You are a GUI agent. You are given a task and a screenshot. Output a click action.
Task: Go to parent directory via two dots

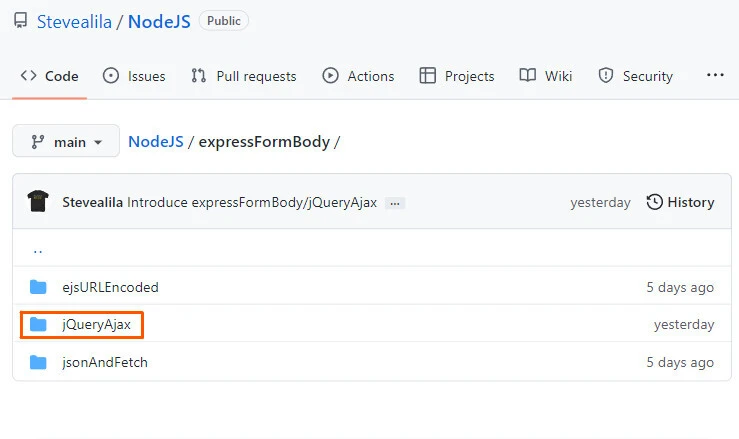(x=38, y=250)
